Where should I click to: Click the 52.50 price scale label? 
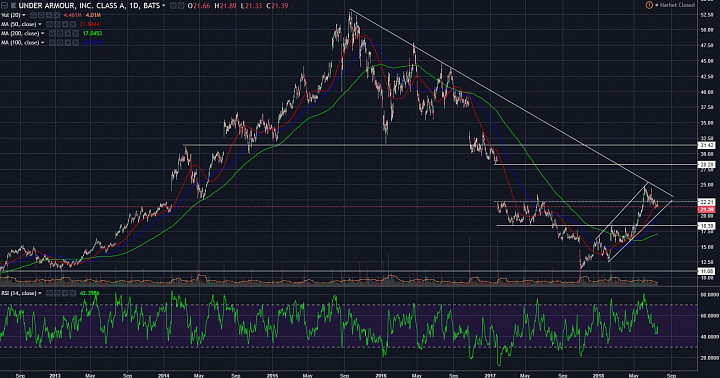(707, 15)
